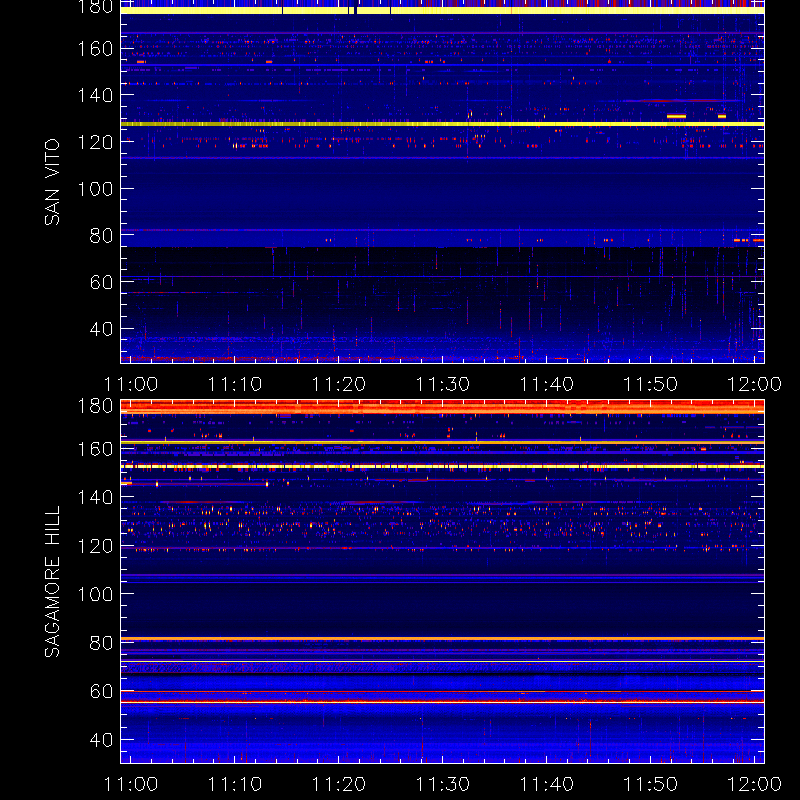
Task: Click 12:00 time label below Sagamore Hill plot
Action: tap(754, 784)
